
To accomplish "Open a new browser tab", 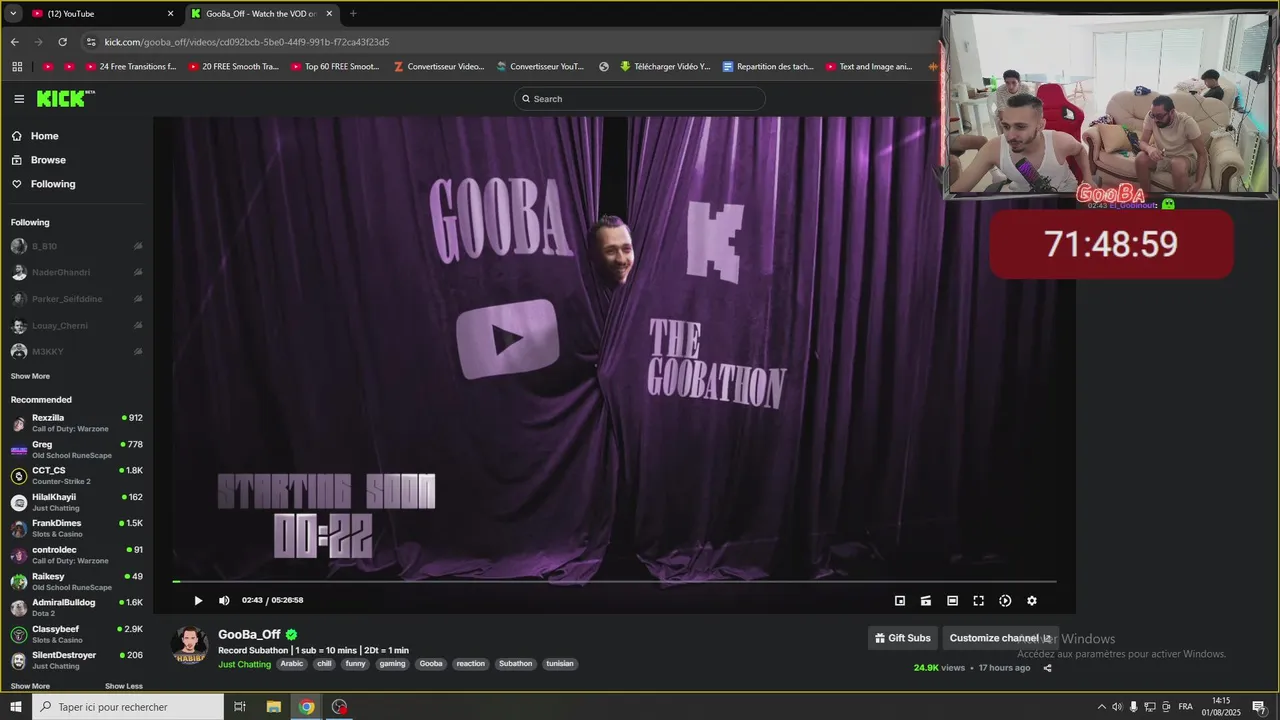I will (x=353, y=14).
